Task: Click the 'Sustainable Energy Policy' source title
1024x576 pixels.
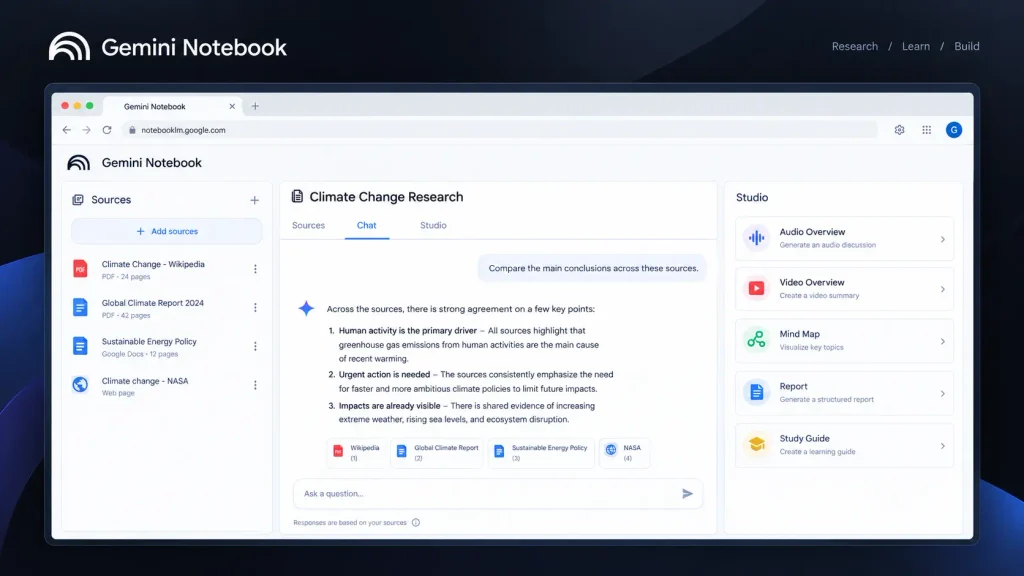Action: 149,342
